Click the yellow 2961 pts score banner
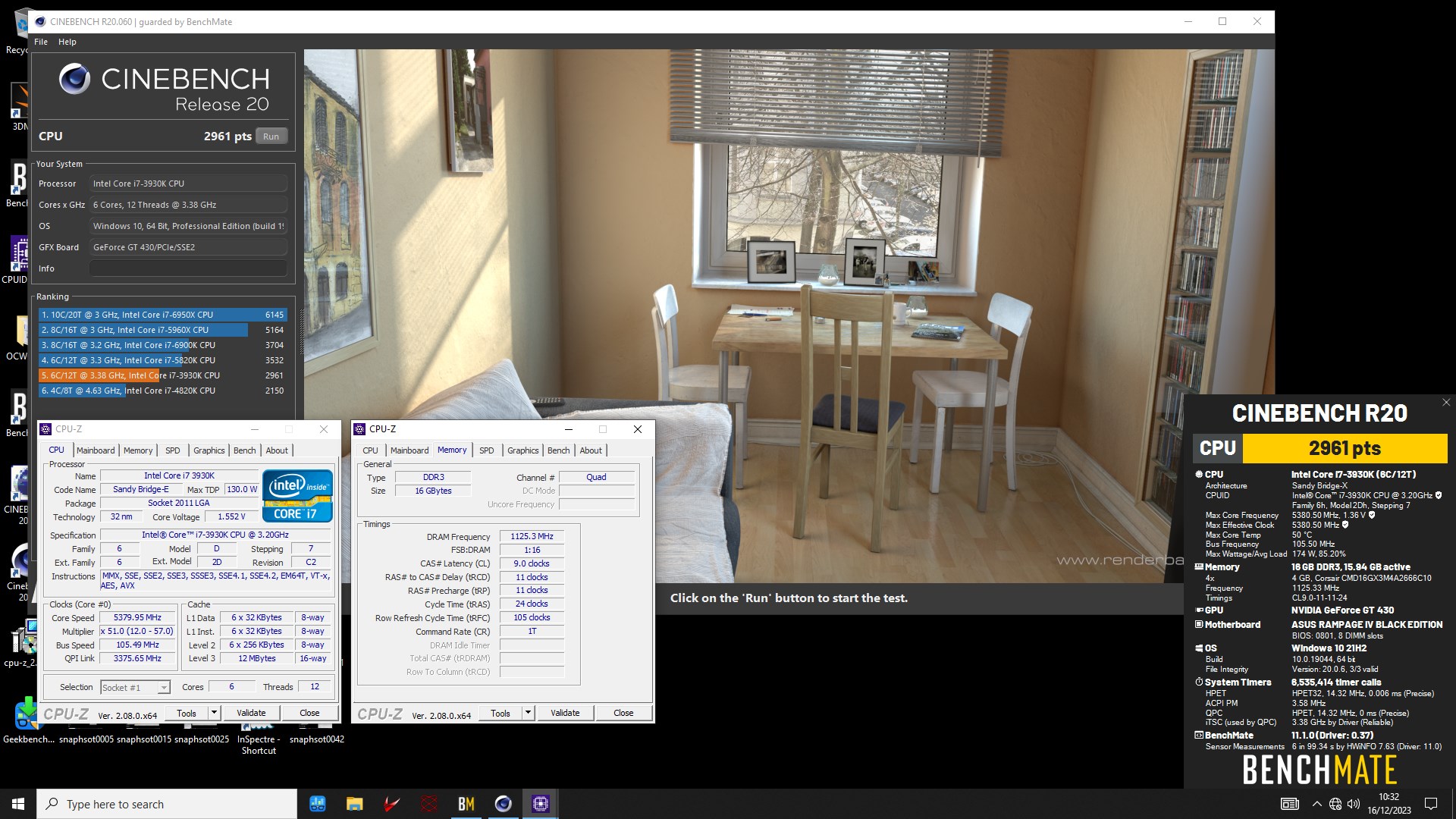The width and height of the screenshot is (1456, 819). 1345,448
